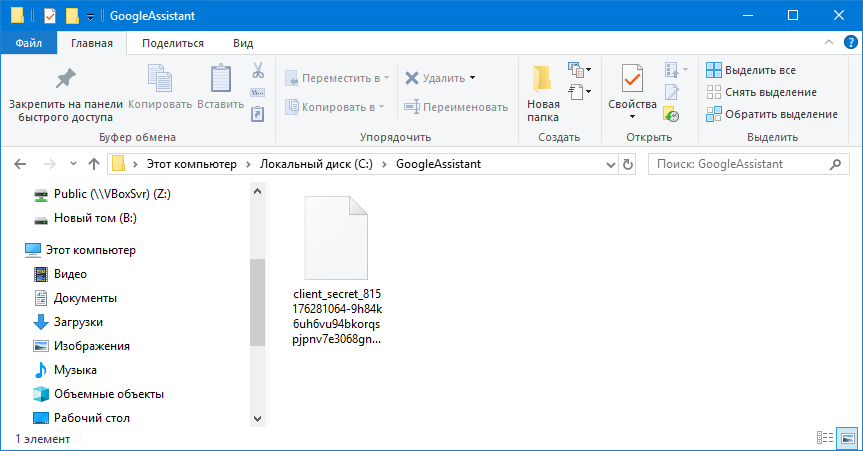The height and width of the screenshot is (451, 863).
Task: Expand the Переместить в dropdown
Action: tap(386, 78)
